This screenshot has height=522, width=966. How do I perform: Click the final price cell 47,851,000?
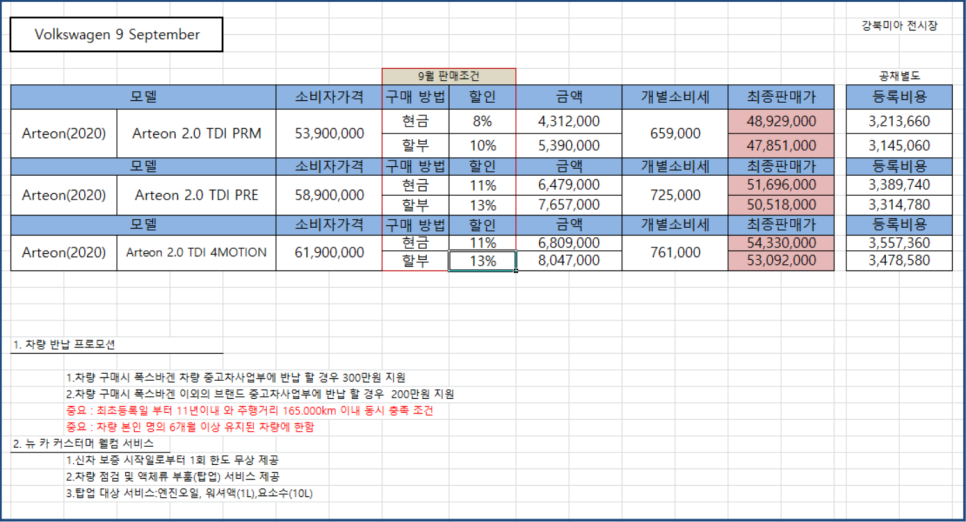click(781, 145)
